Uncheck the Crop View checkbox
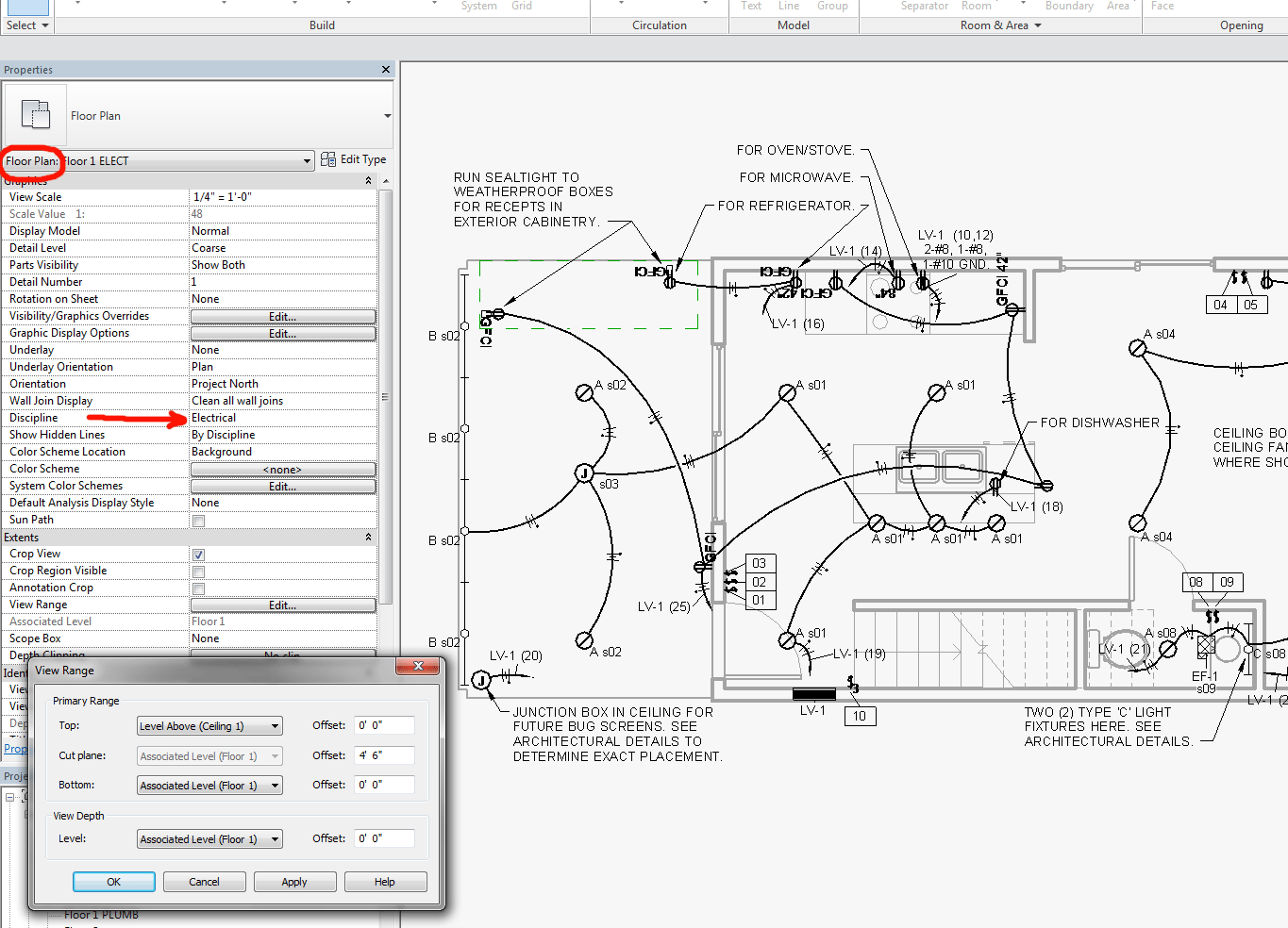Viewport: 1288px width, 928px height. point(198,555)
